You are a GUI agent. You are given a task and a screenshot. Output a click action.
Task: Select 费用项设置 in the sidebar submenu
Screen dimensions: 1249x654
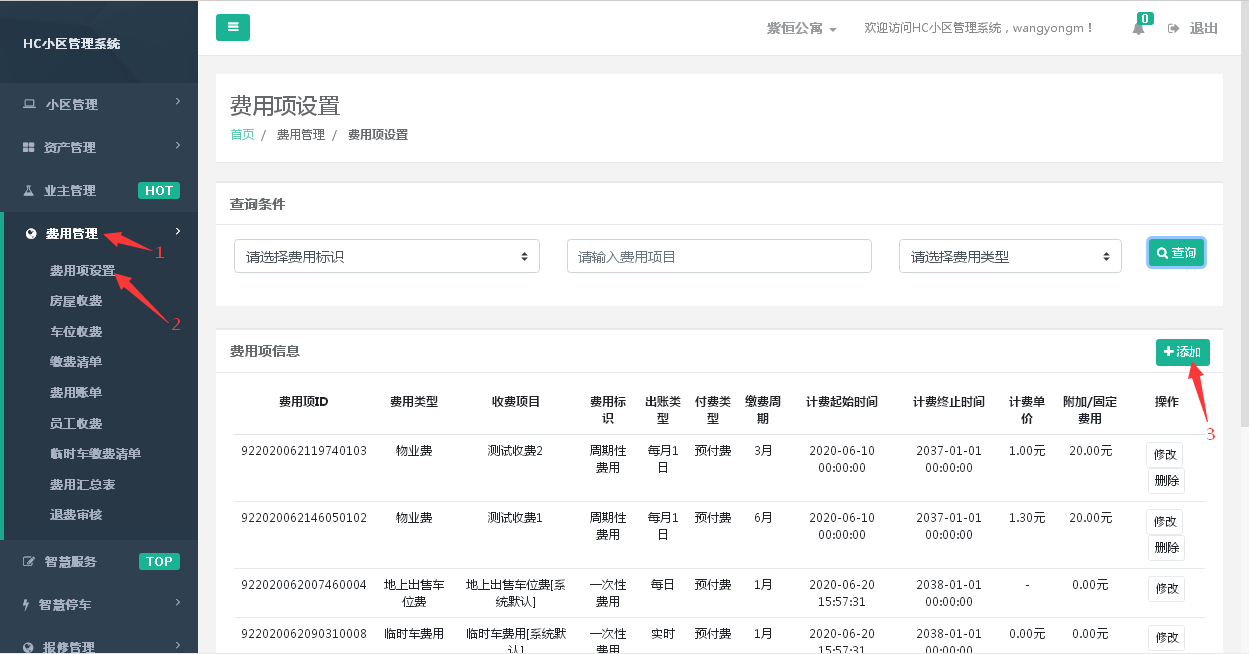pyautogui.click(x=82, y=270)
